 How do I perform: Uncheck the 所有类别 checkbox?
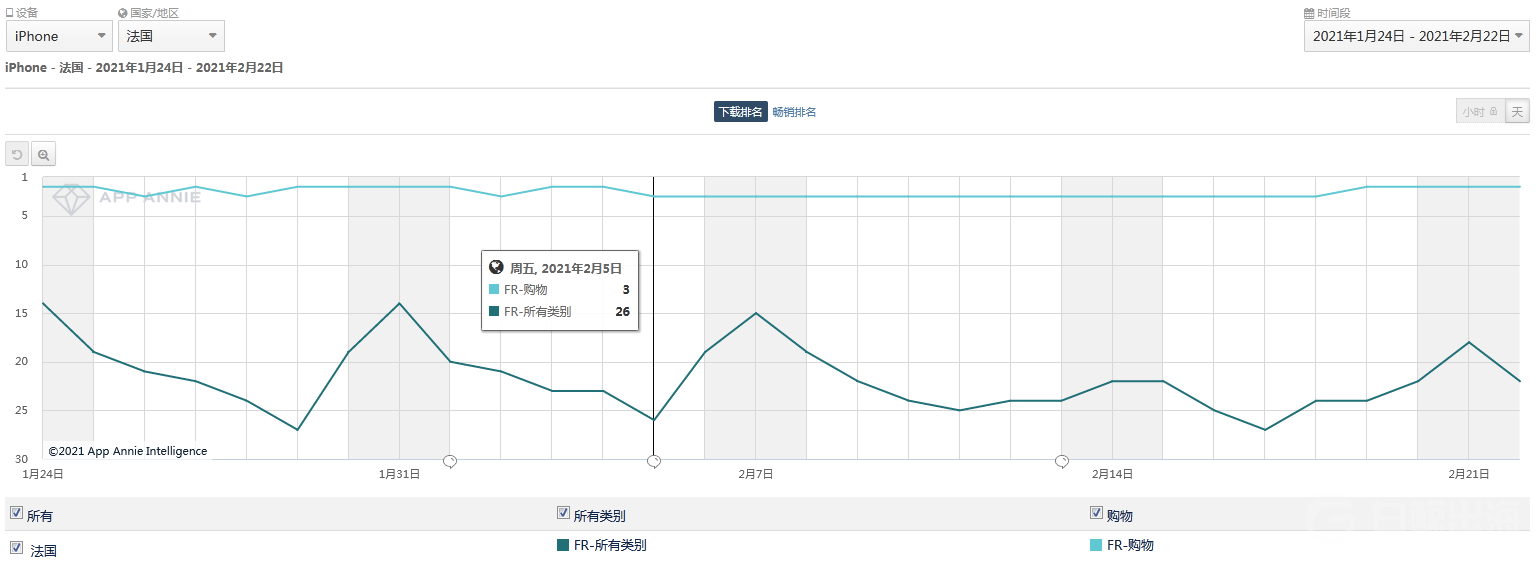pyautogui.click(x=563, y=513)
